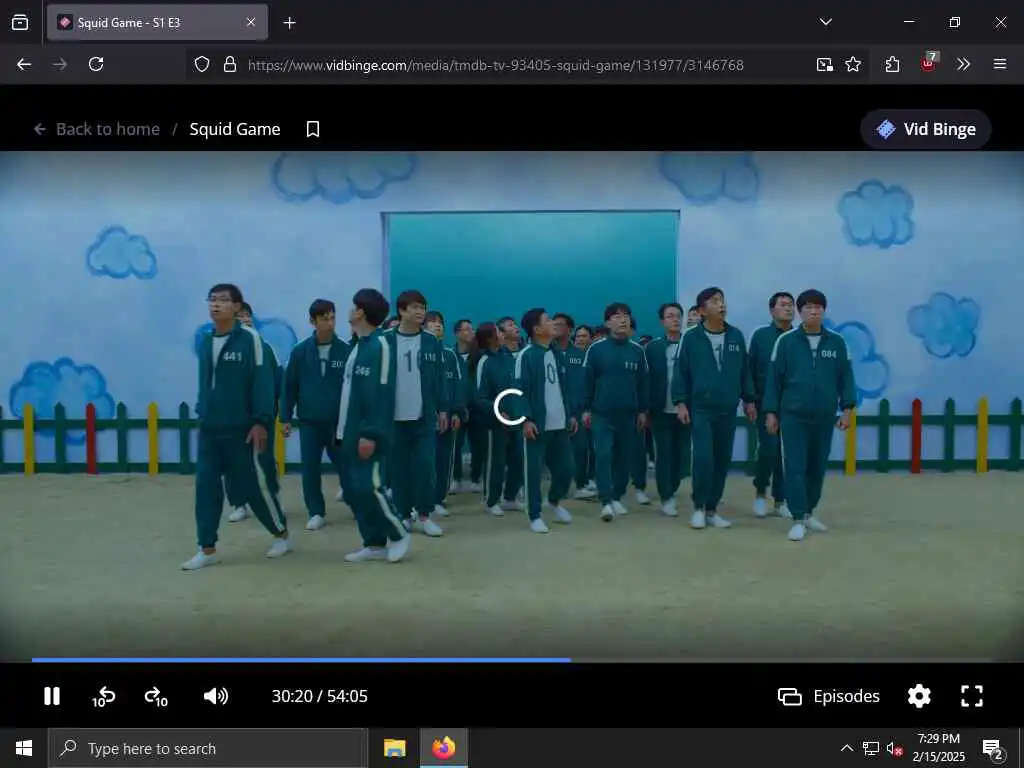Rewind the video 10 seconds

coord(103,697)
